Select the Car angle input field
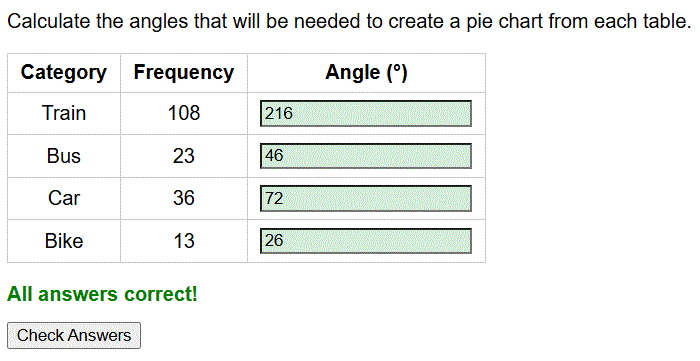Viewport: 700px width, 361px height. 366,199
